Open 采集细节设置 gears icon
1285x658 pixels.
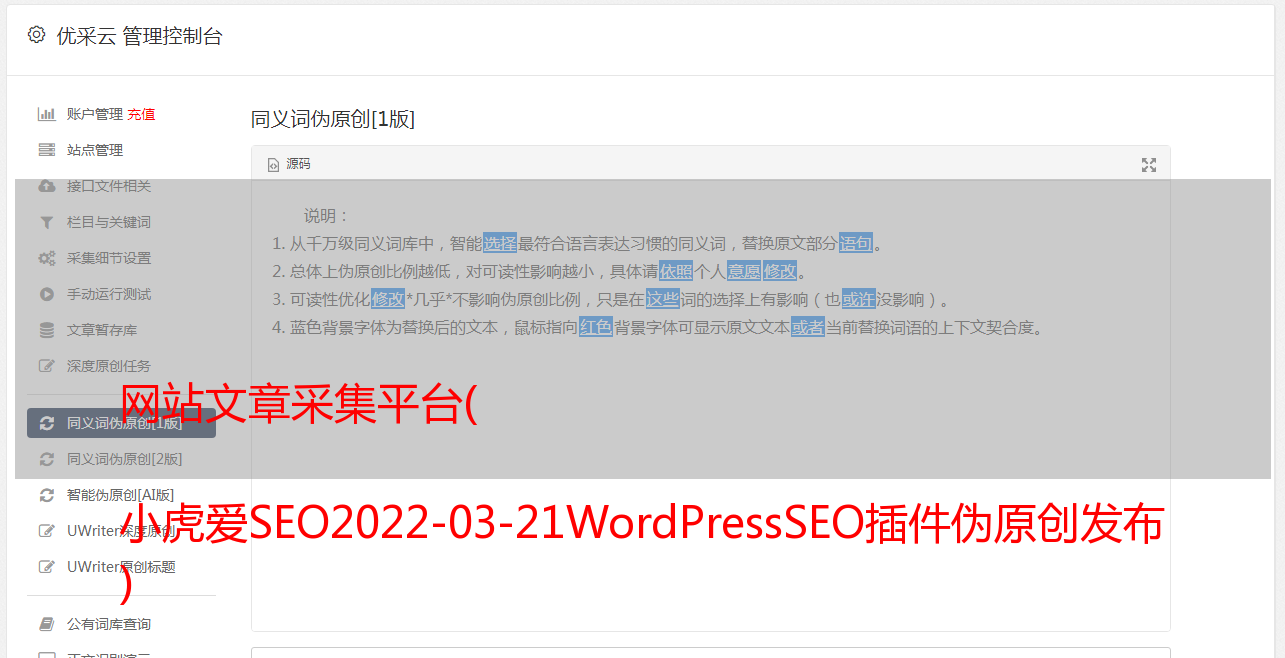46,258
